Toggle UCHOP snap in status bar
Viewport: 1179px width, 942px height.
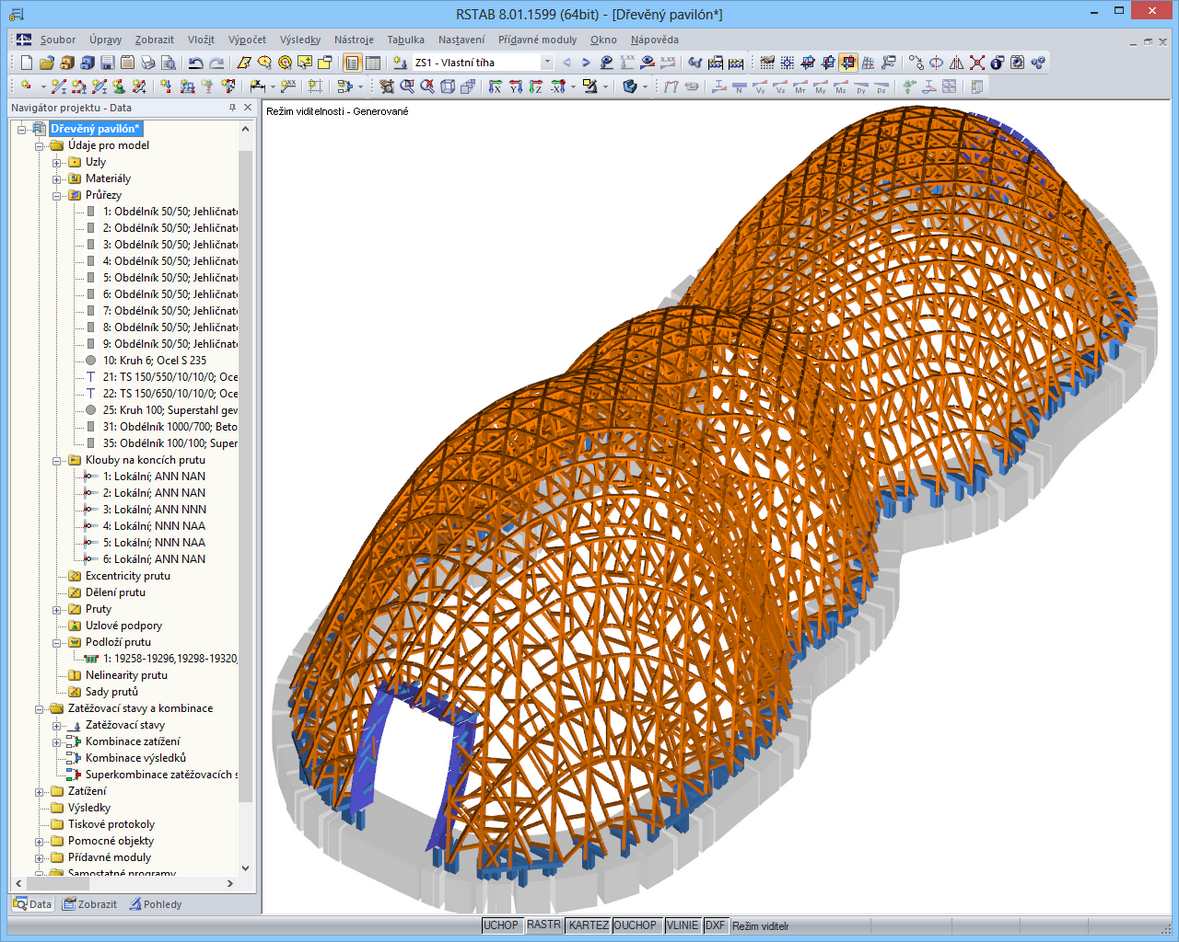pyautogui.click(x=501, y=925)
